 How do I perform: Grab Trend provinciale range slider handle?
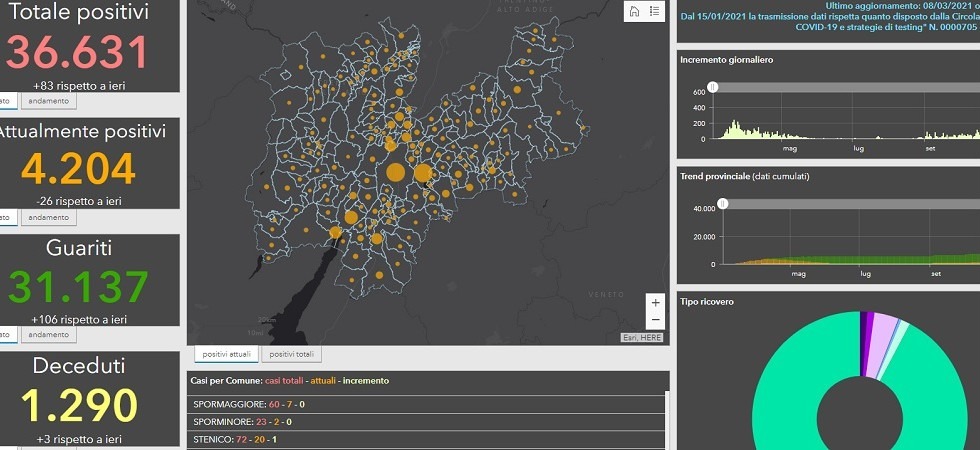[x=722, y=204]
